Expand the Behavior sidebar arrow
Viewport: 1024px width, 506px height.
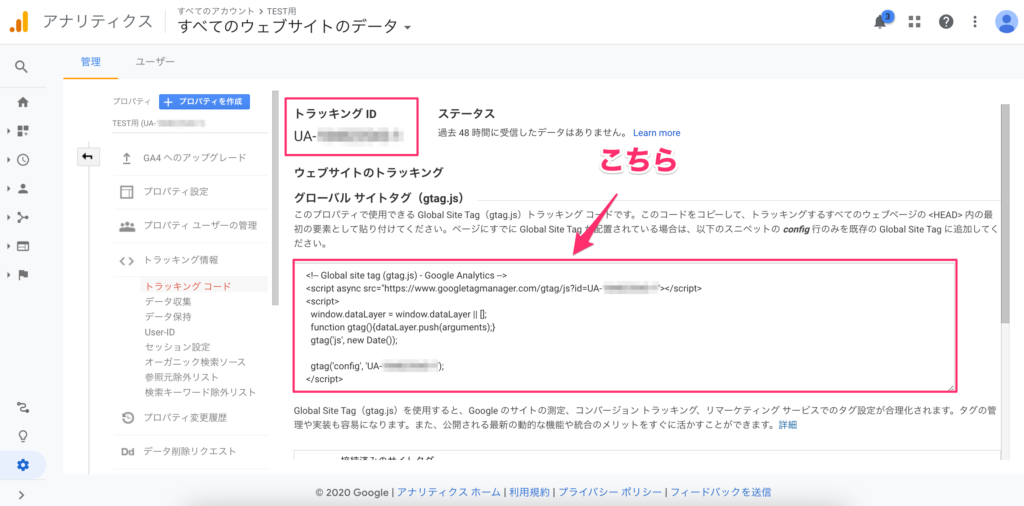coord(9,246)
